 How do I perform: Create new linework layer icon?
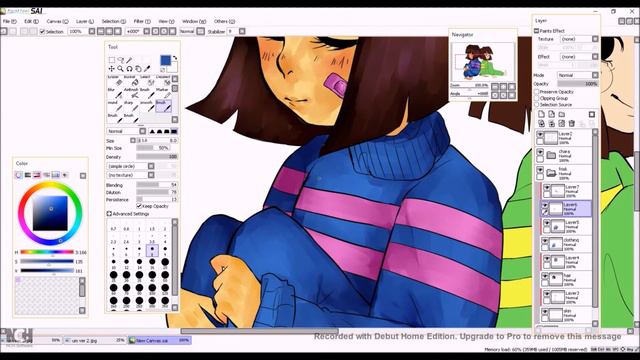(x=551, y=114)
